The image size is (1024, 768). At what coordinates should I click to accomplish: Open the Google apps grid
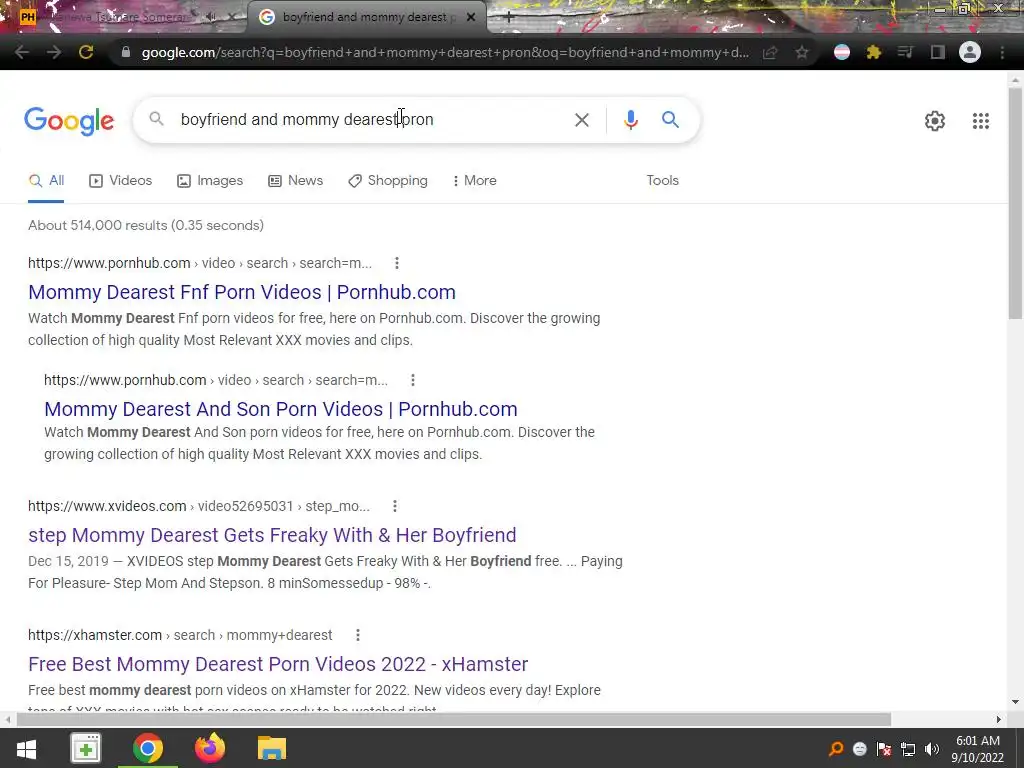click(980, 121)
